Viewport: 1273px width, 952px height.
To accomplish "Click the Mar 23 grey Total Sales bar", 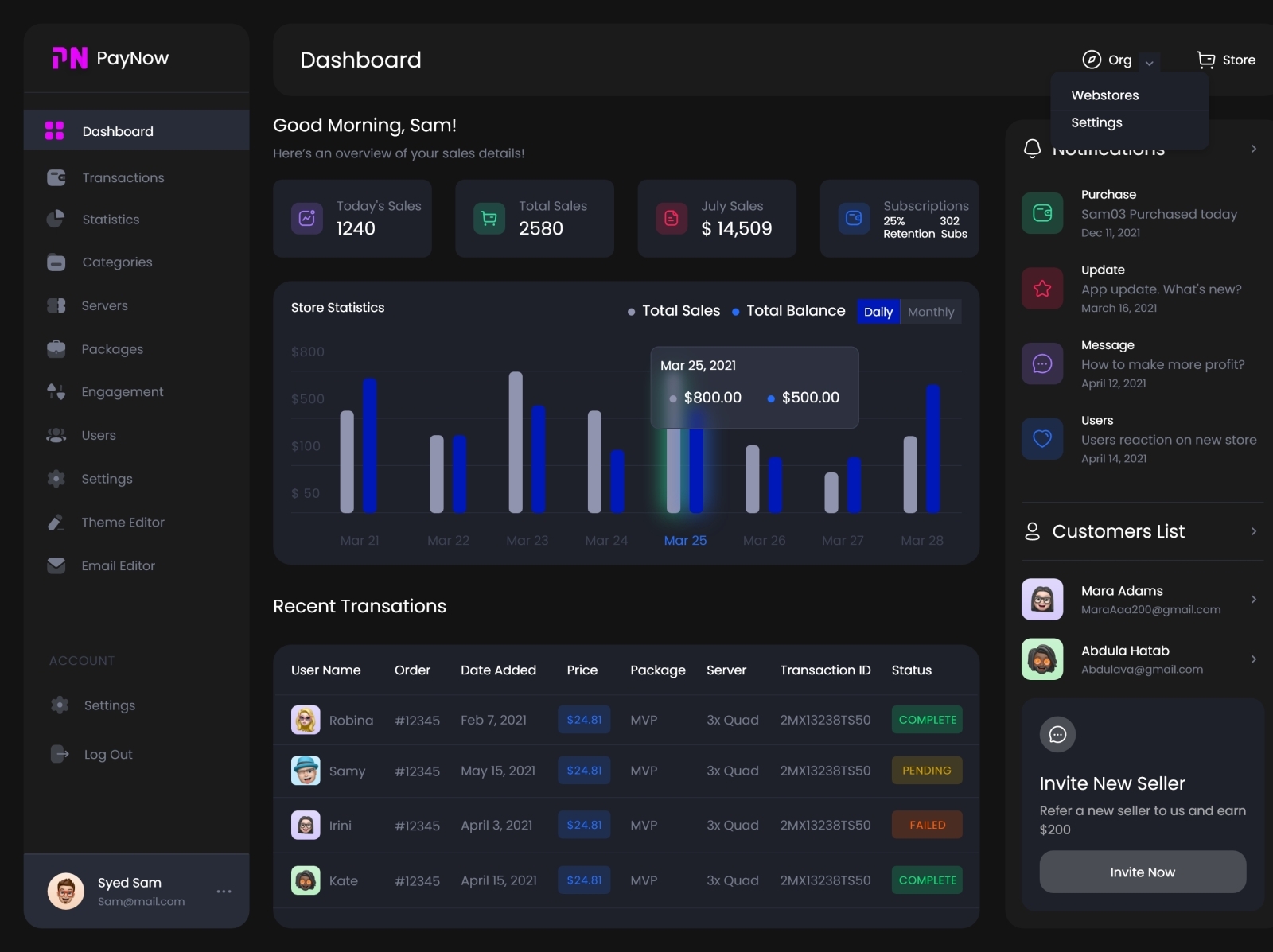I will coord(516,442).
